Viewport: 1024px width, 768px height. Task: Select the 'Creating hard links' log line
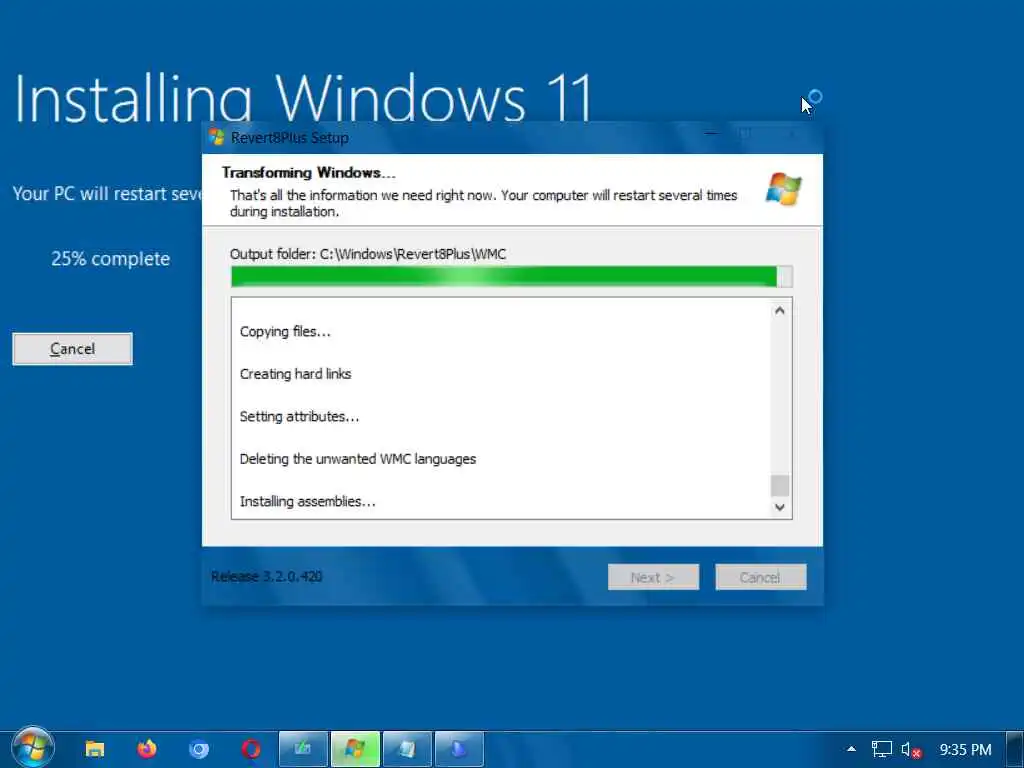pyautogui.click(x=295, y=374)
